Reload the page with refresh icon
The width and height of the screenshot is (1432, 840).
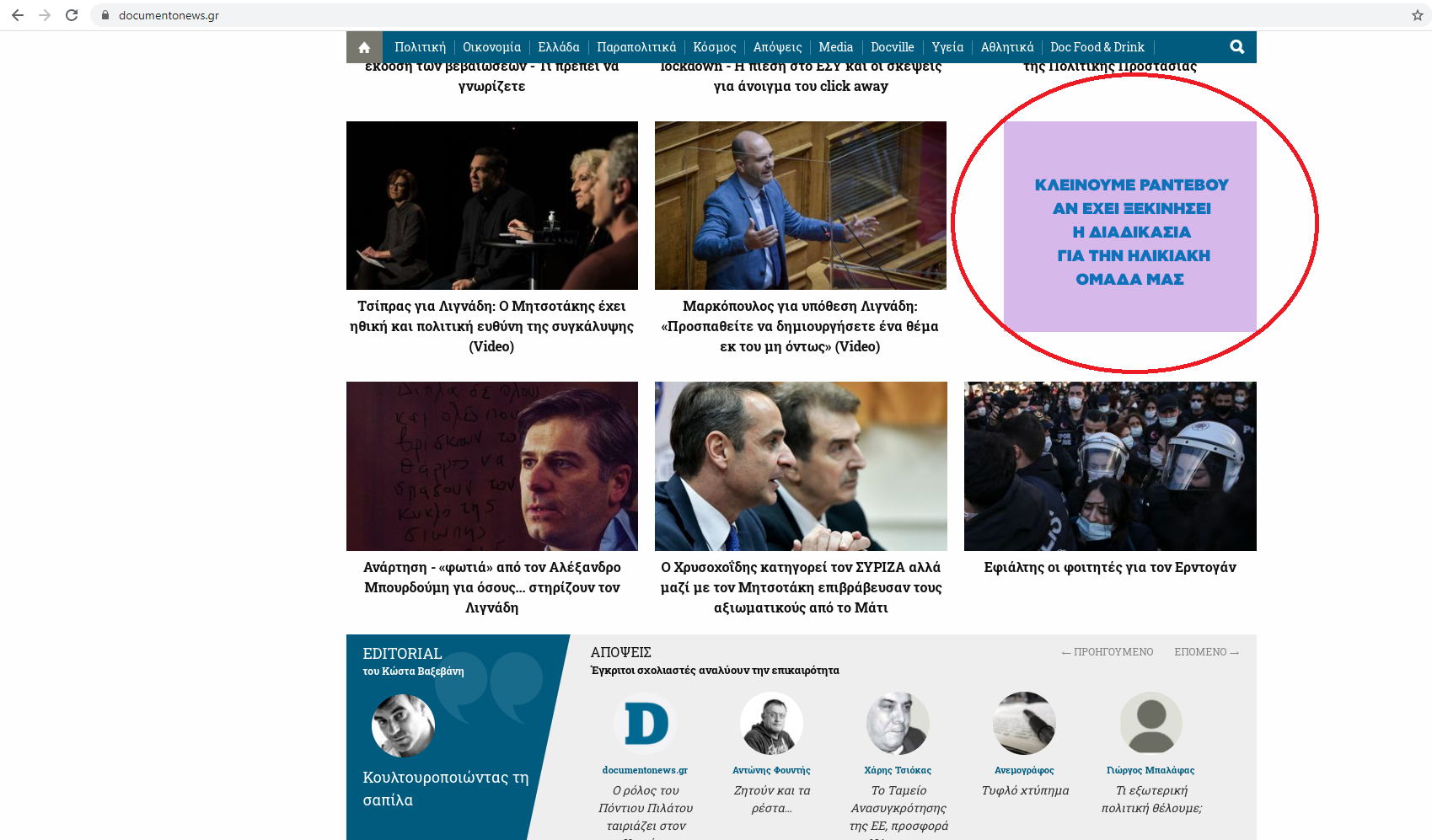(x=72, y=15)
